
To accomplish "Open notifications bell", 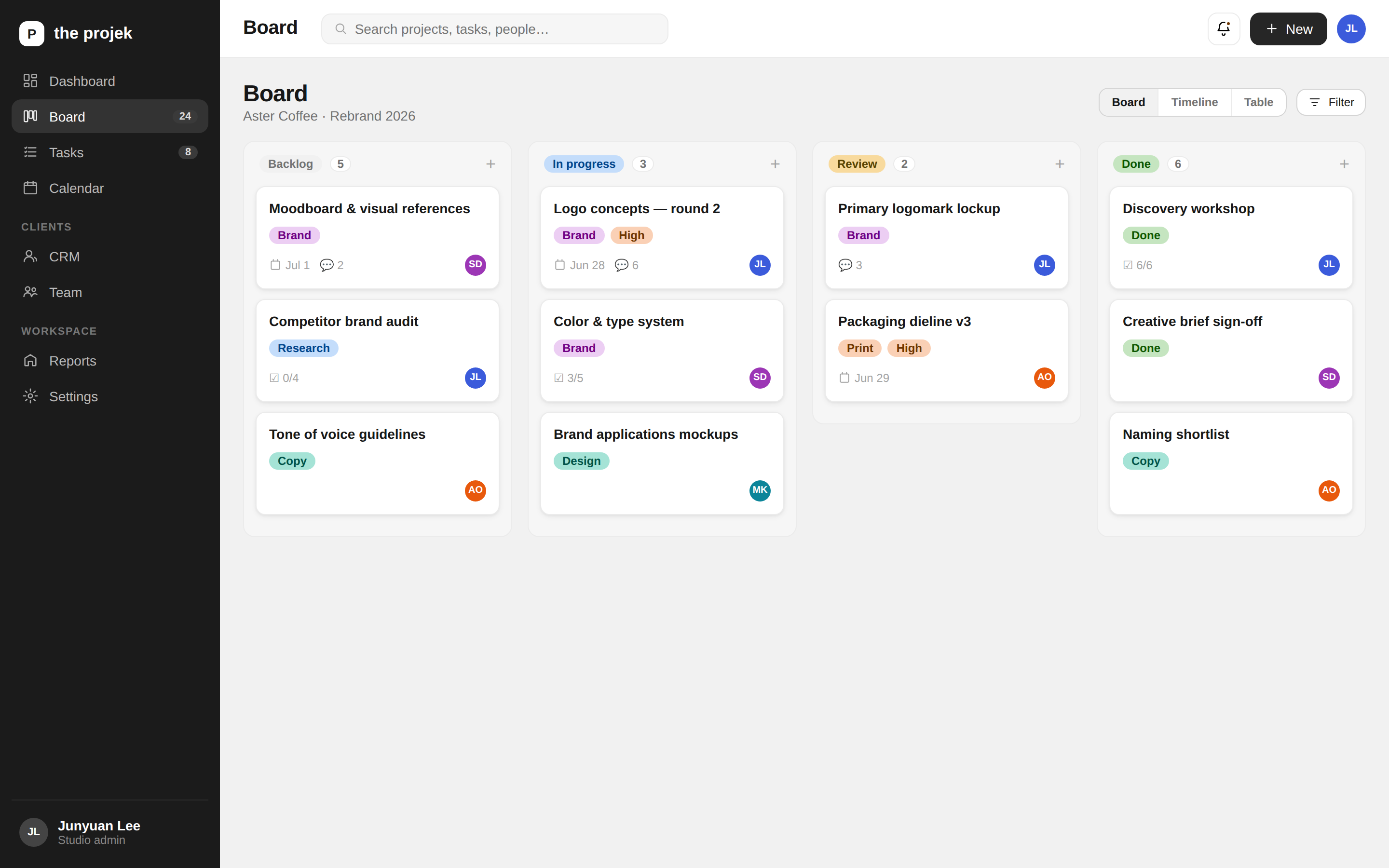I will point(1224,29).
